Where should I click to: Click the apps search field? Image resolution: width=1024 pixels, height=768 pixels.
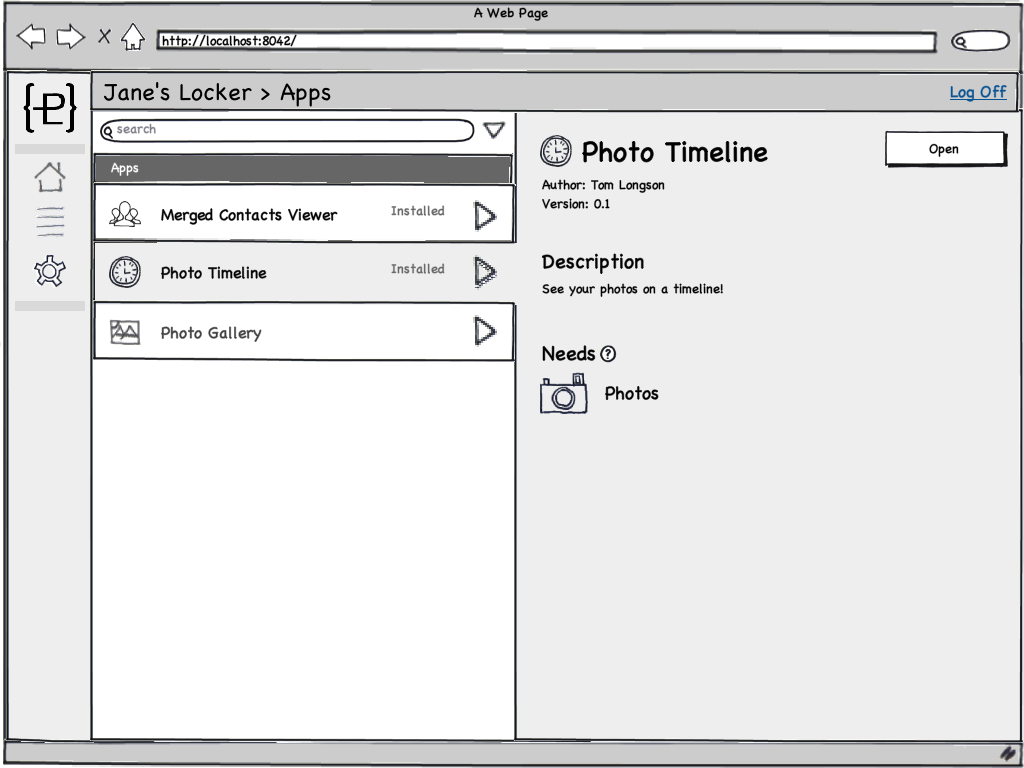(287, 130)
